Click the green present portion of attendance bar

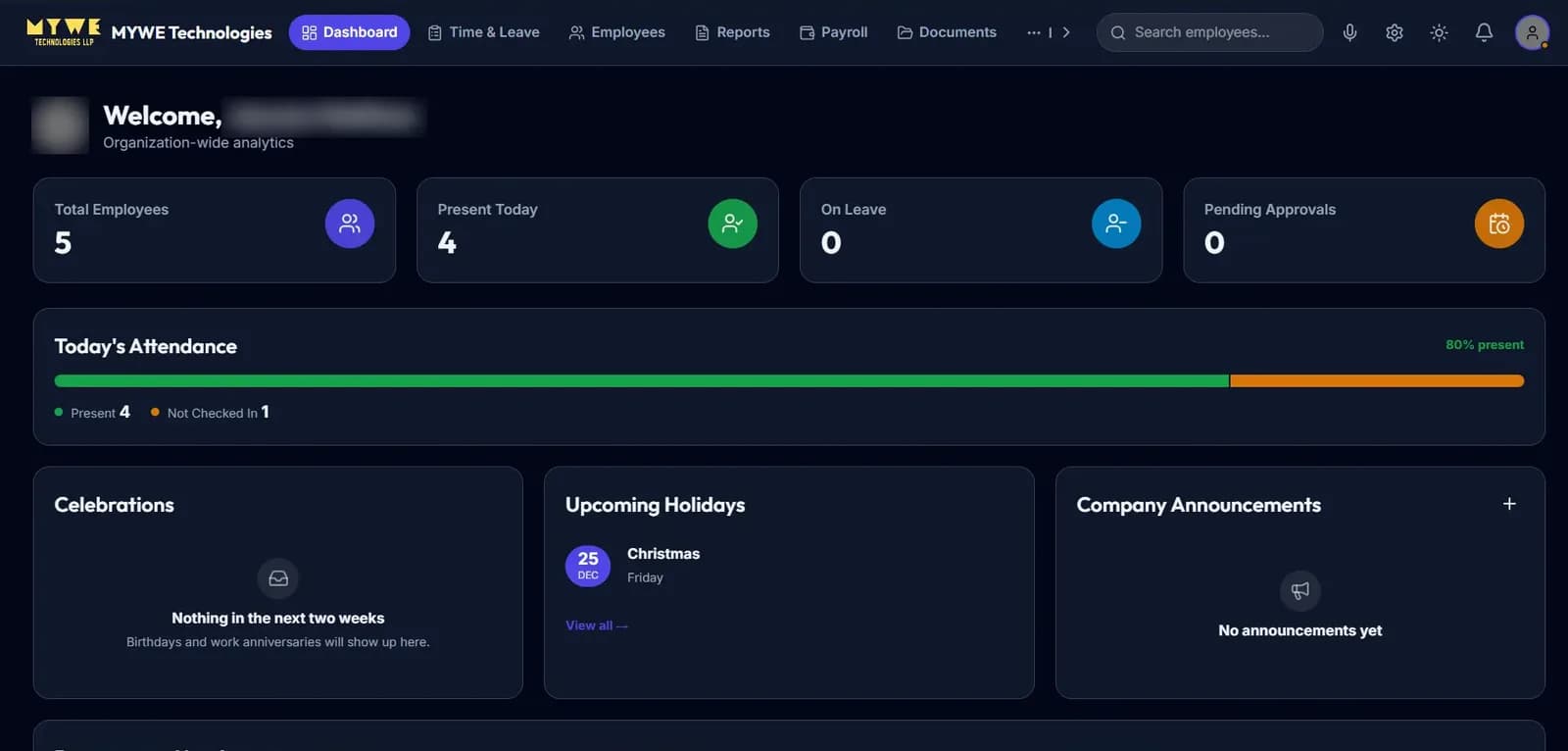pyautogui.click(x=642, y=381)
